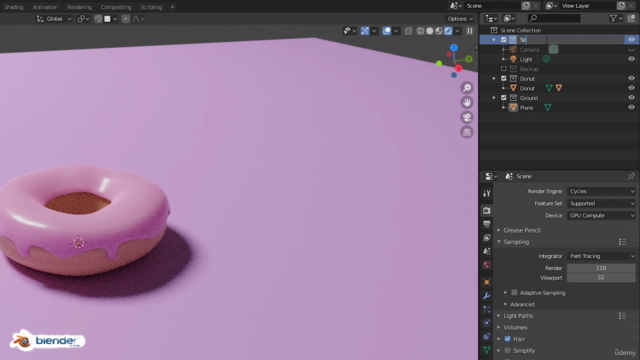Toggle snapping magnet icon
Viewport: 640px width, 360px height.
pos(98,19)
